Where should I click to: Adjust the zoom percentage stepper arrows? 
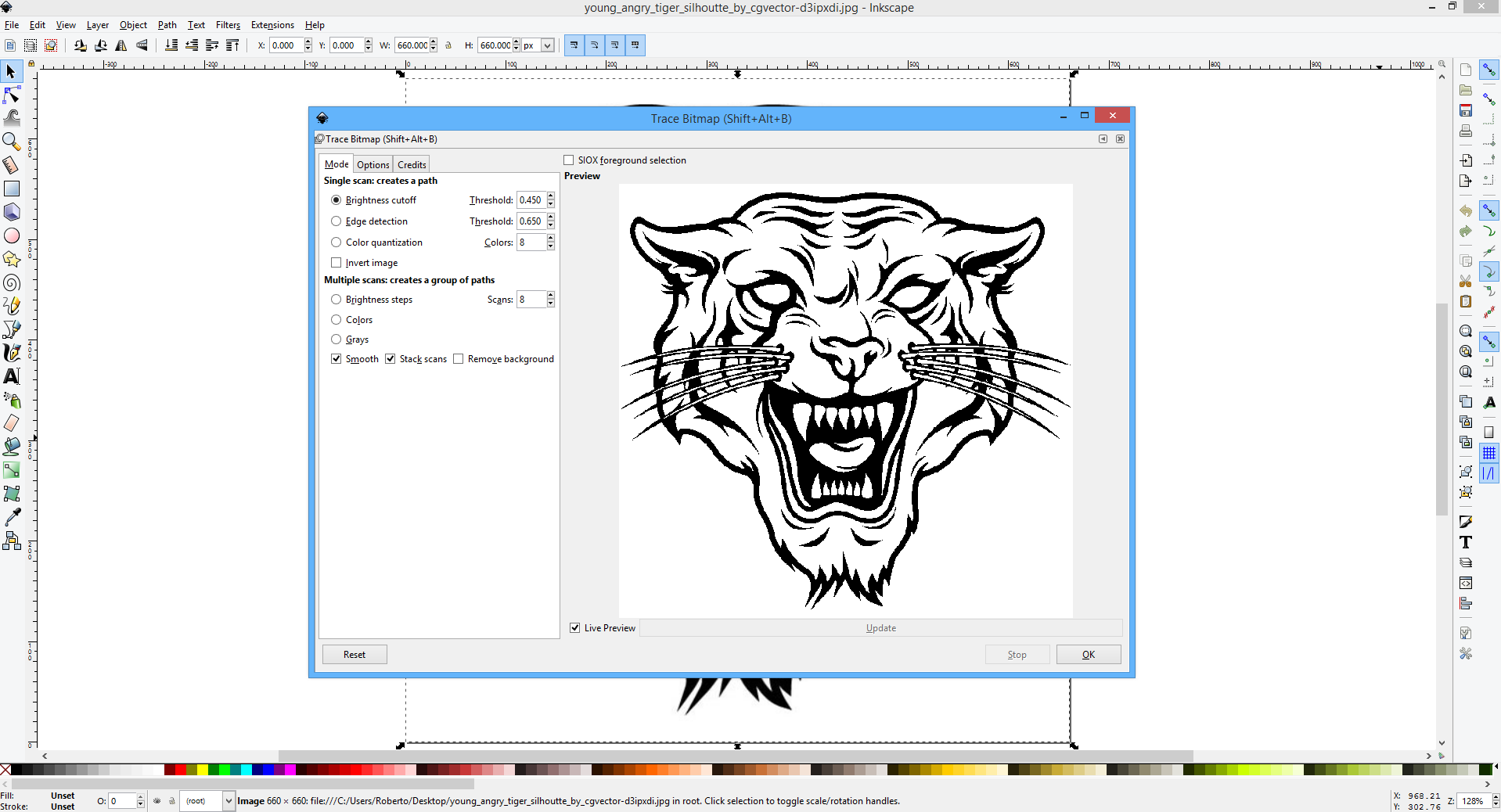[1496, 801]
